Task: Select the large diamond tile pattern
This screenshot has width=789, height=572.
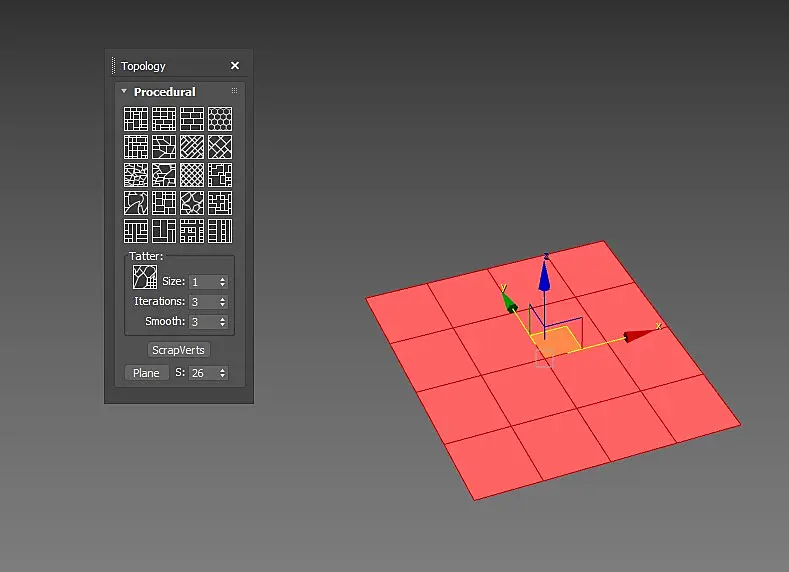Action: point(220,147)
